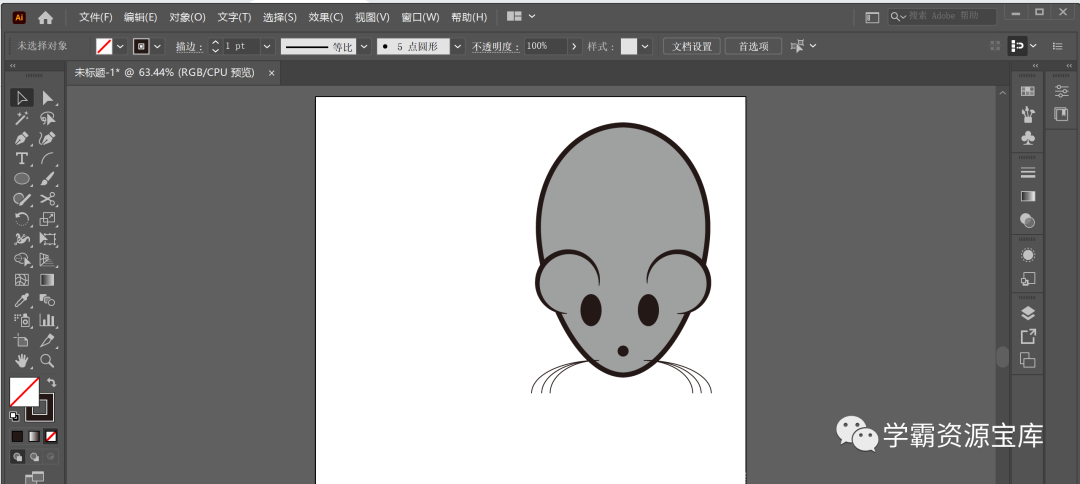Select the Hand tool
1080x484 pixels.
(x=21, y=361)
